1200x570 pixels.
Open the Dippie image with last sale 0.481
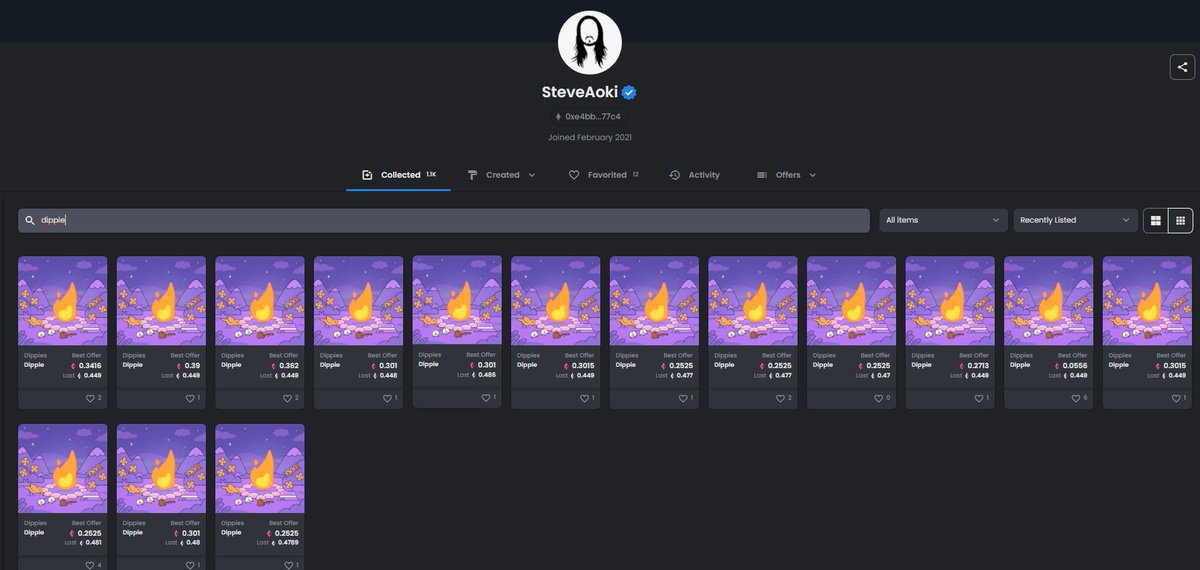tap(62, 469)
